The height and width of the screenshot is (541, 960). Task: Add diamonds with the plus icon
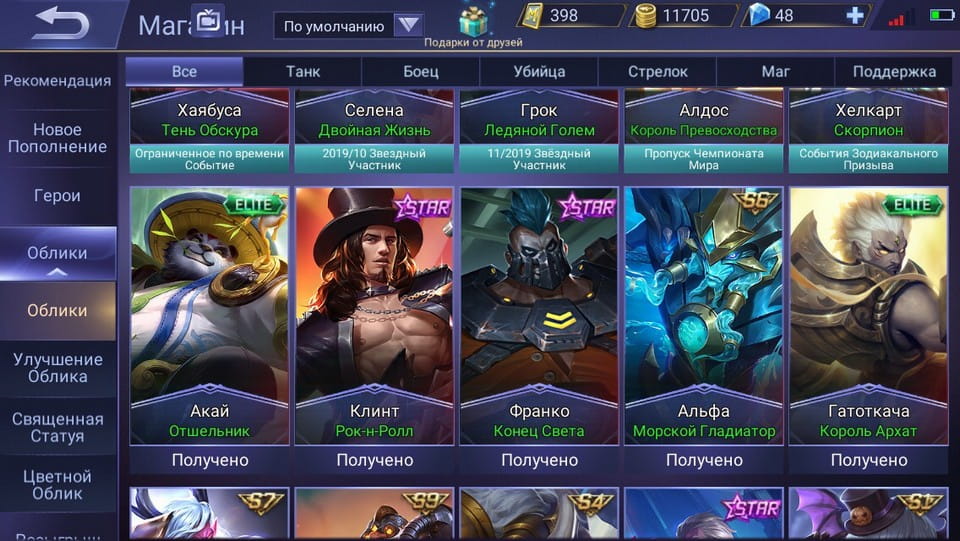pyautogui.click(x=855, y=15)
